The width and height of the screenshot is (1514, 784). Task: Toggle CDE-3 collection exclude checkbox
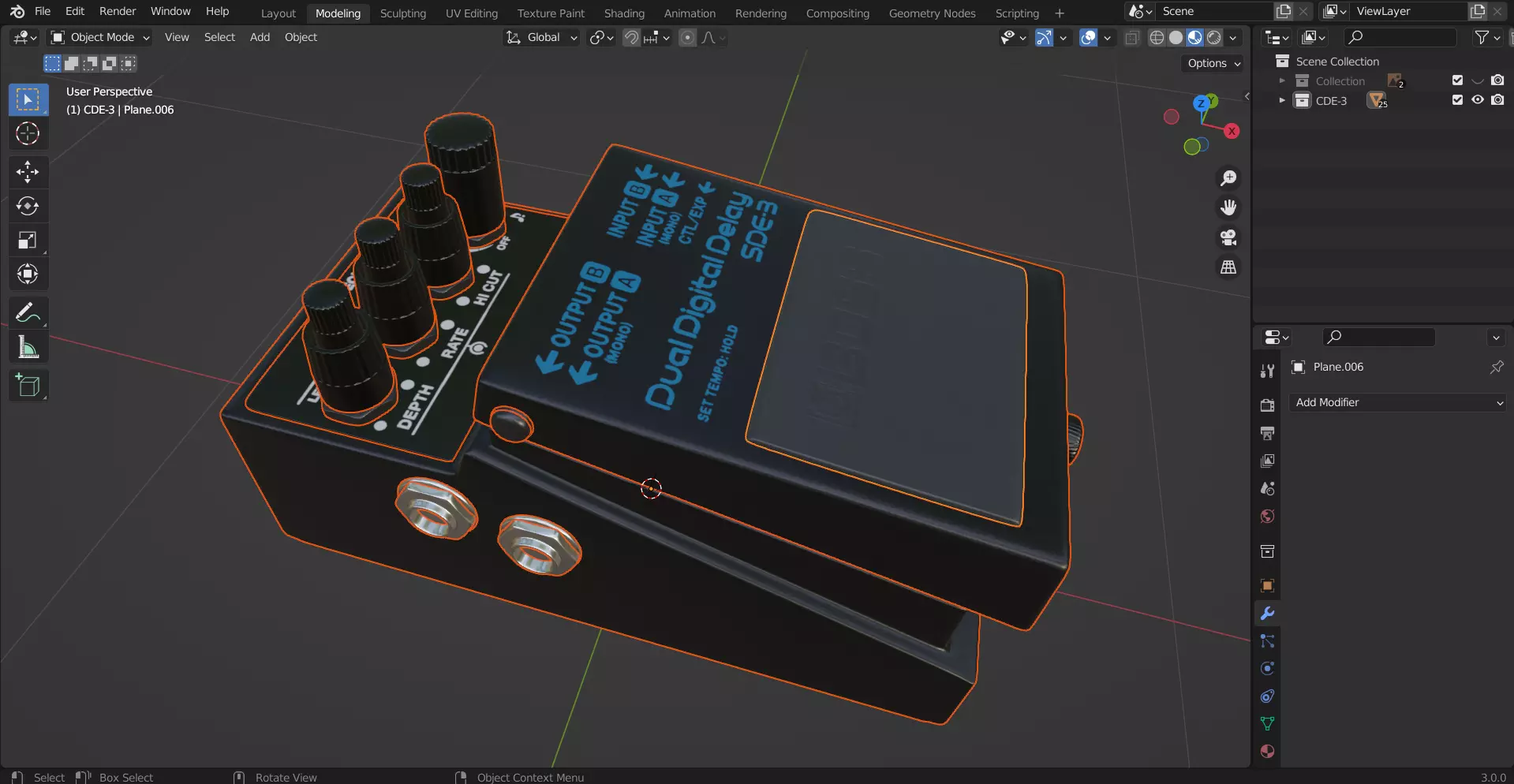1457,100
